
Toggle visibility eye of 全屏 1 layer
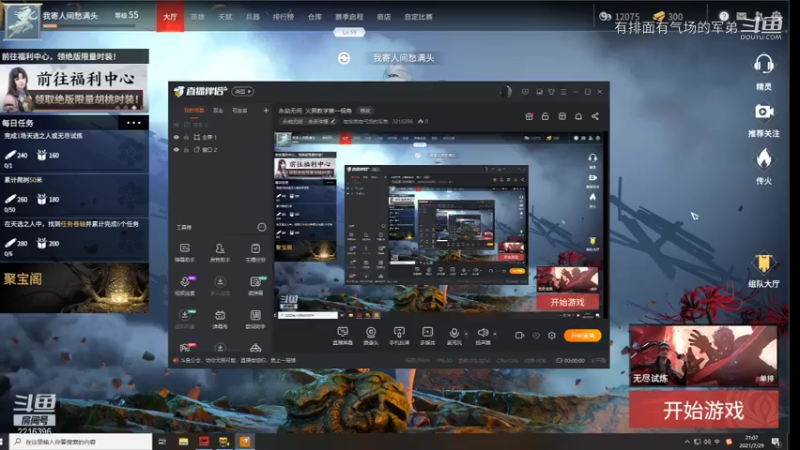tap(177, 137)
